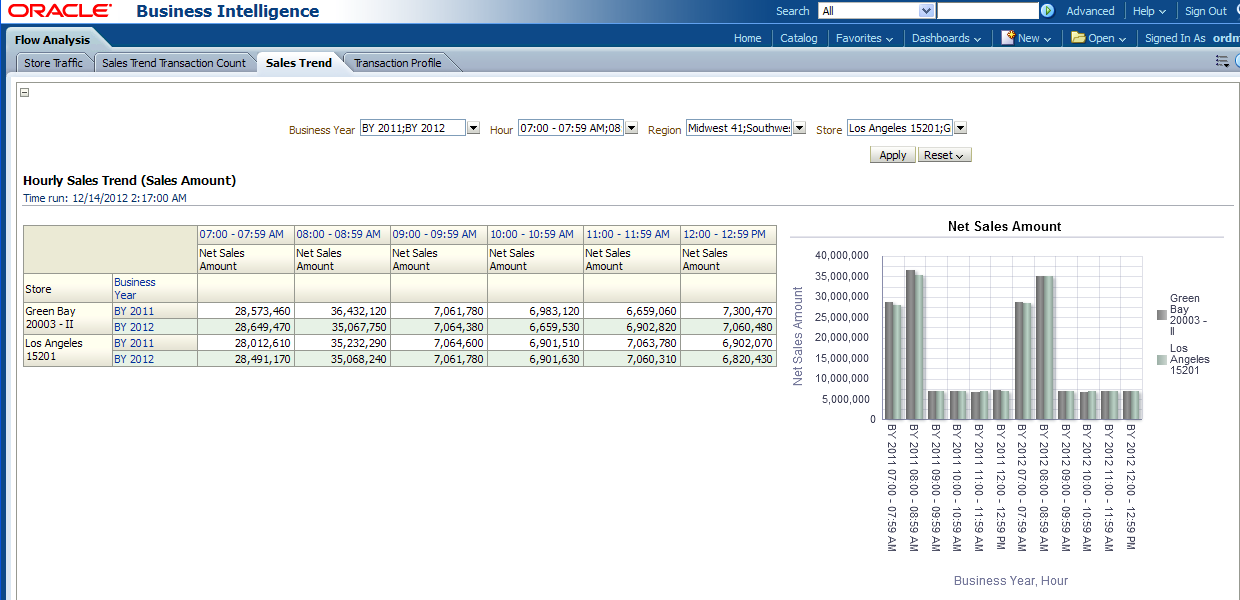The height and width of the screenshot is (600, 1240).
Task: Click the Reset button
Action: (x=944, y=155)
